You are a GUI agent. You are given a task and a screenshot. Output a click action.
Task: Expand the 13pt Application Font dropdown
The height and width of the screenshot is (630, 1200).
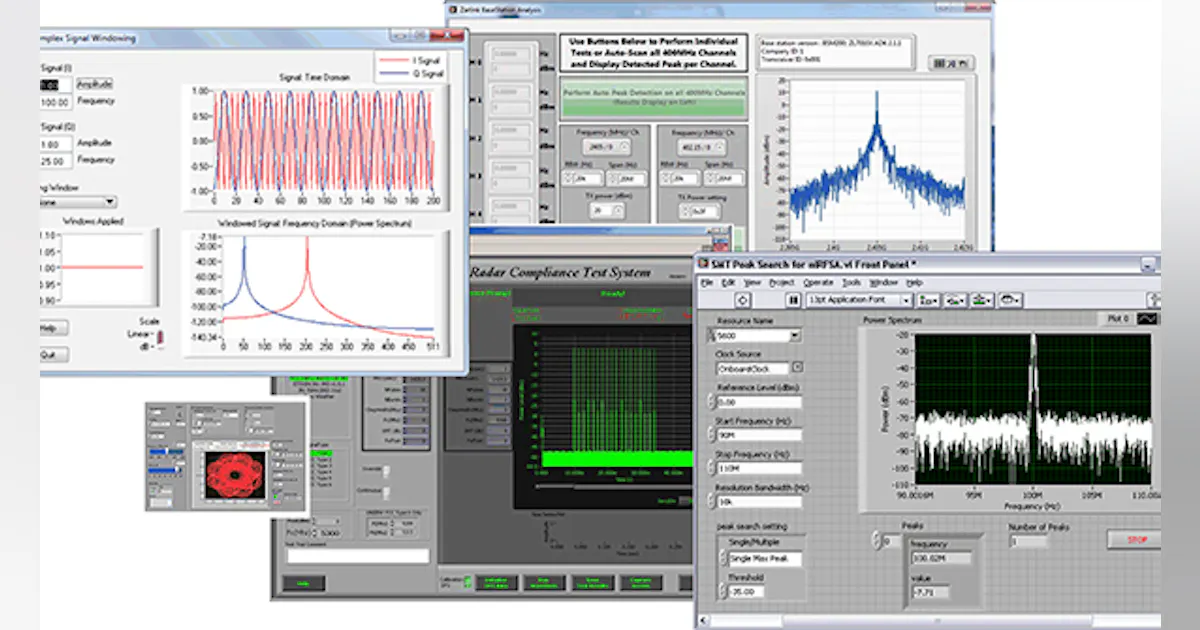tap(906, 299)
